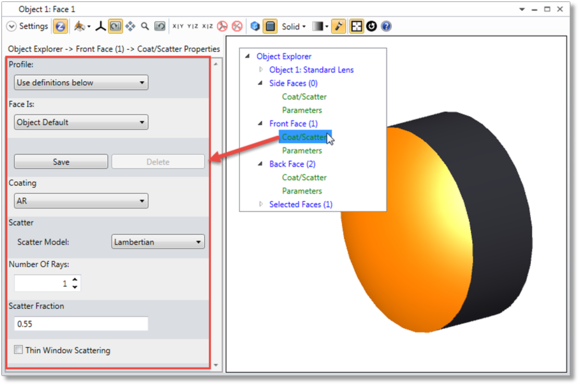Viewport: 580px width, 385px height.
Task: Click the three-axis orientation icon
Action: (100, 26)
